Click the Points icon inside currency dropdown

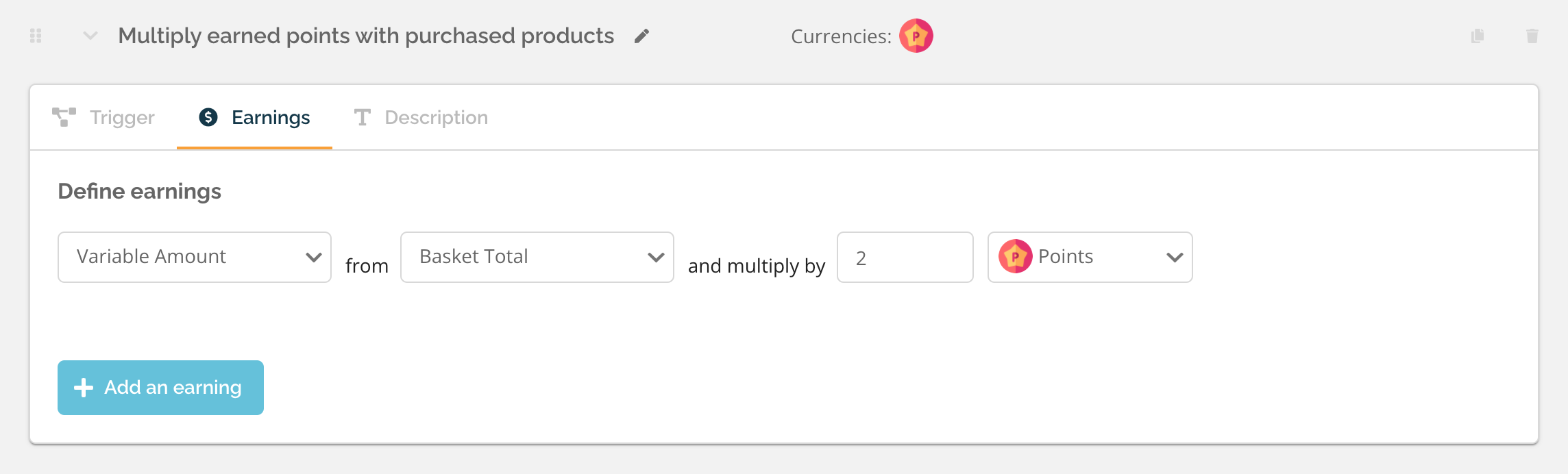(x=1016, y=256)
